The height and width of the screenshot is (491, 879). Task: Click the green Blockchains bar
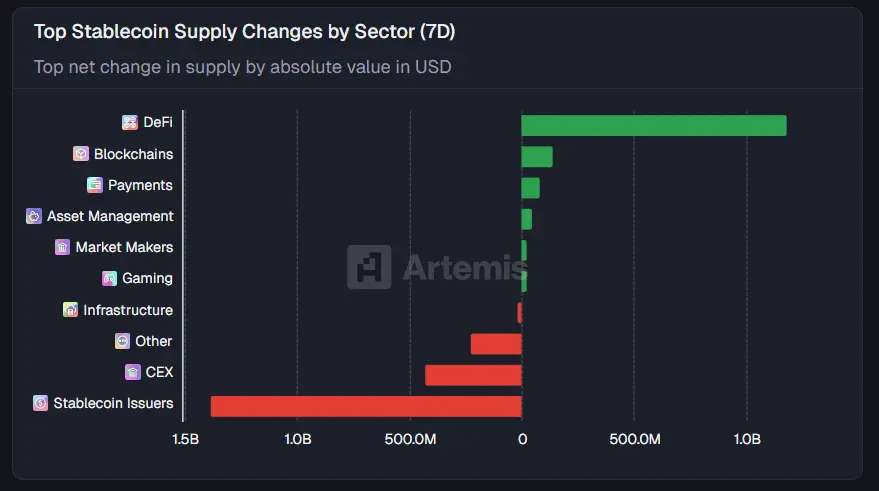[x=537, y=157]
